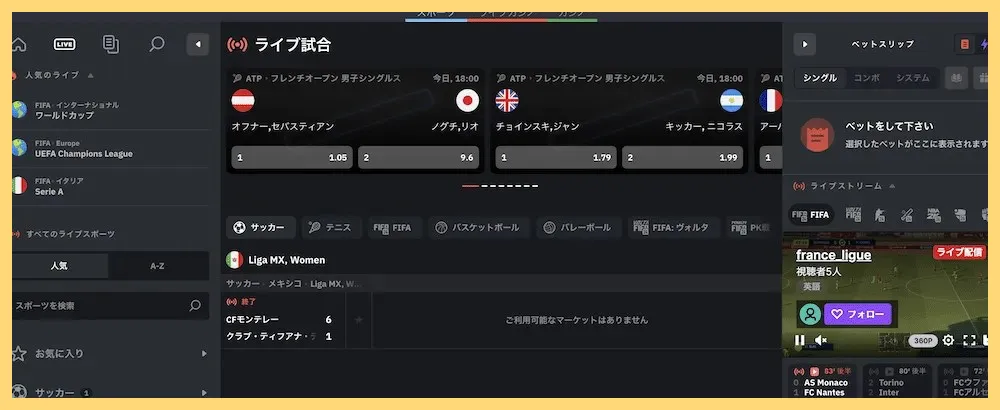Toggle the 360P quality badge

pyautogui.click(x=923, y=341)
